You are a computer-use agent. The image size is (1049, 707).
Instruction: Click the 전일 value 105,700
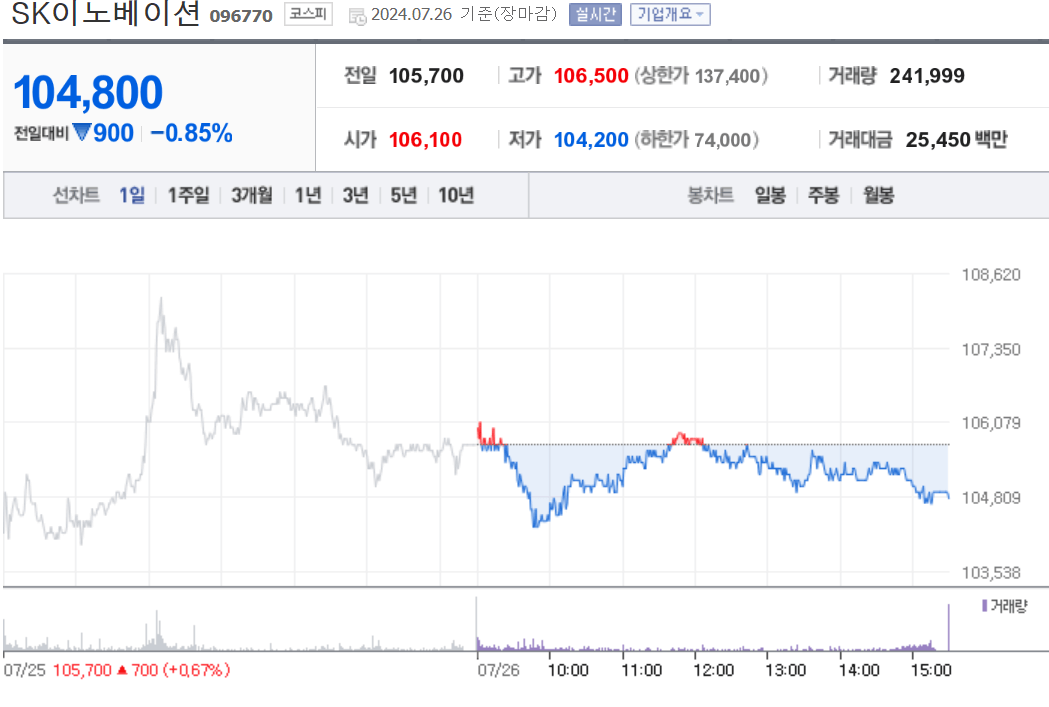point(426,76)
